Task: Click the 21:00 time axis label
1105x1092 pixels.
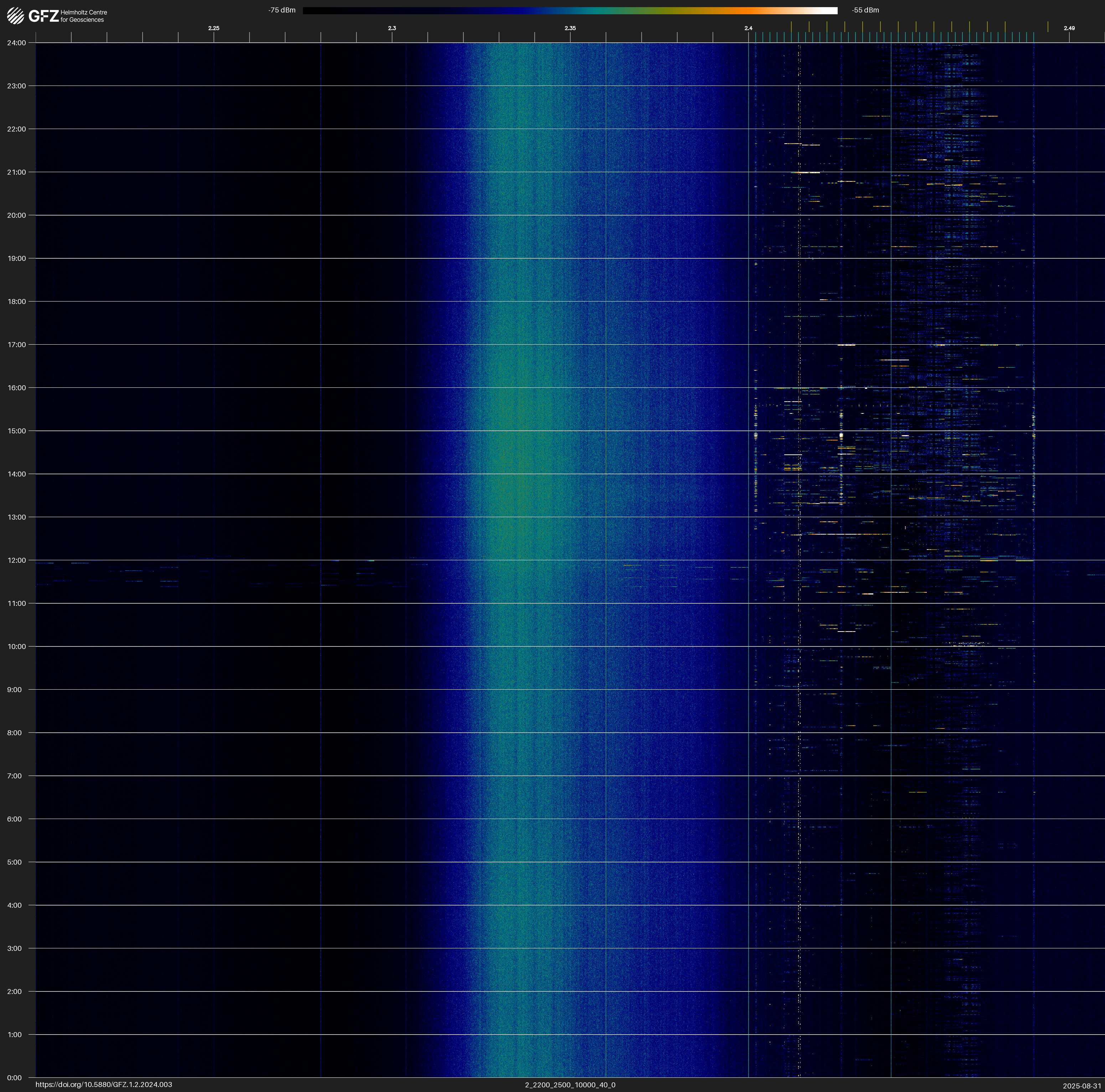Action: pos(17,172)
